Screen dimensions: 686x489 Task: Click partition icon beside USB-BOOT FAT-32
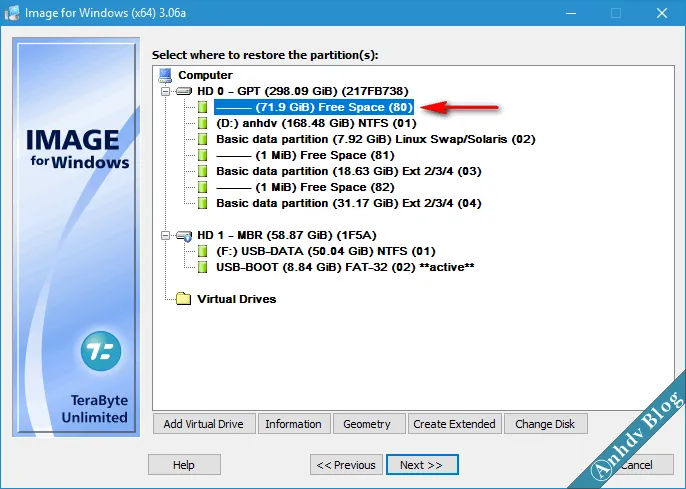202,267
